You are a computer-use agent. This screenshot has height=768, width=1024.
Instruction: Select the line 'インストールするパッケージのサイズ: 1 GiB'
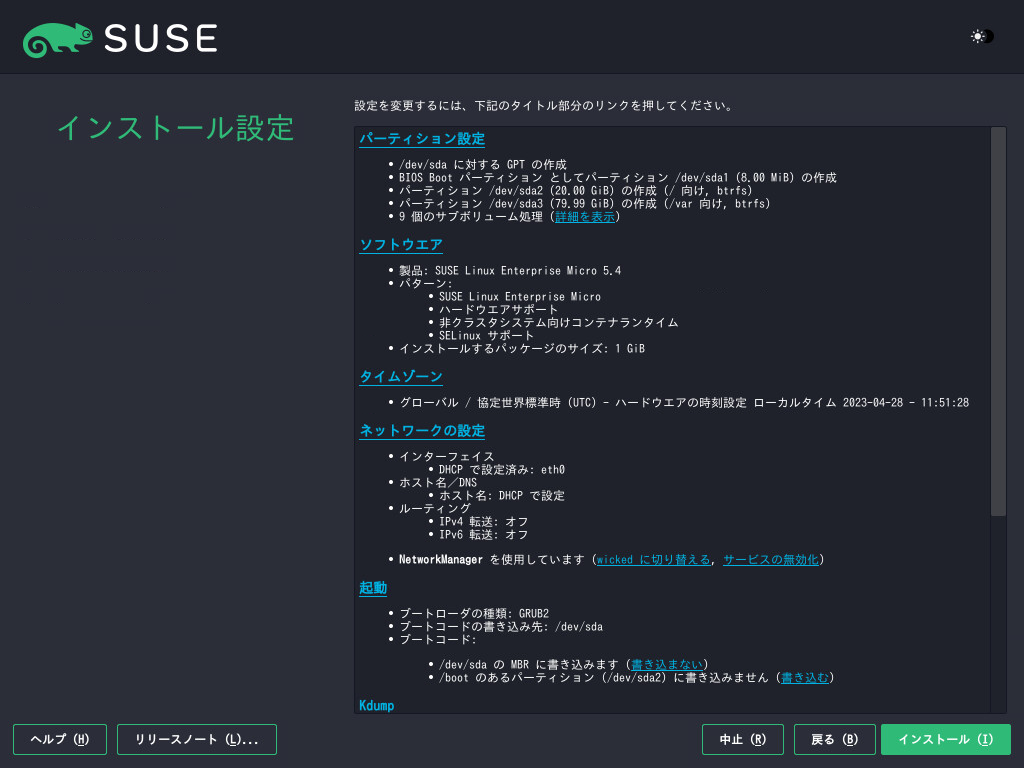(522, 349)
